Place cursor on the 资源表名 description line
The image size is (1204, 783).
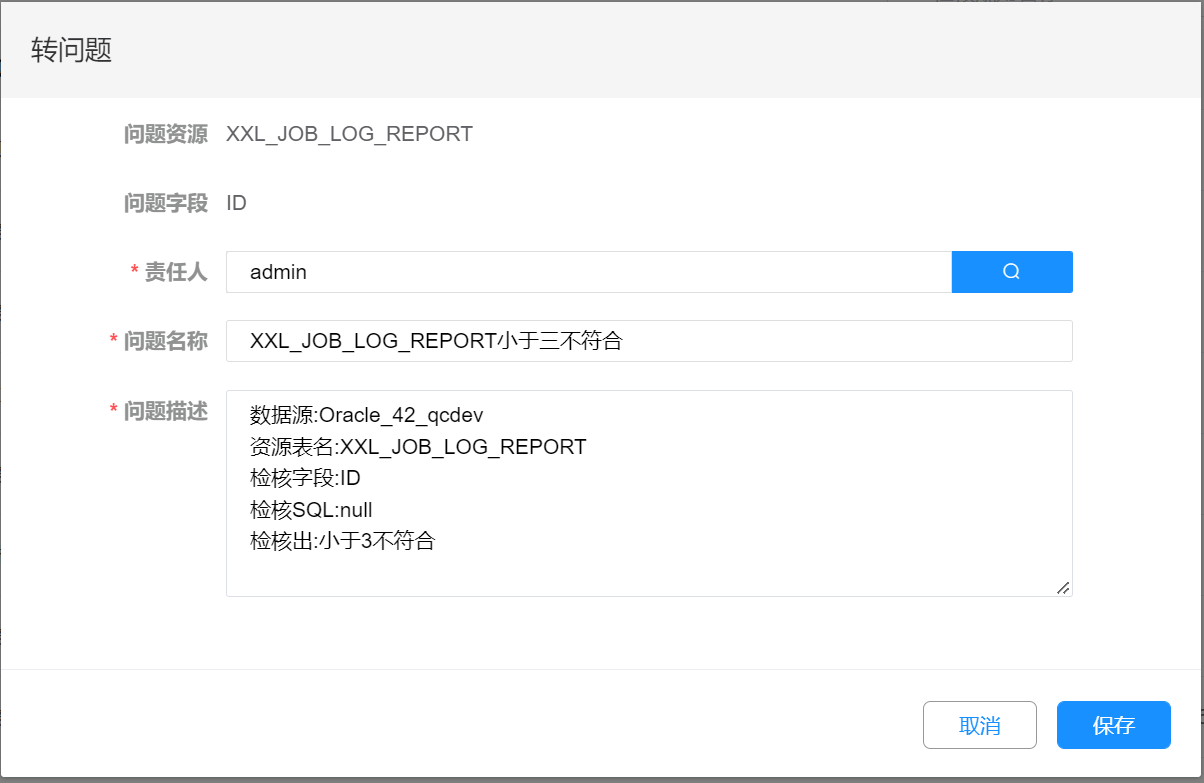pyautogui.click(x=418, y=447)
